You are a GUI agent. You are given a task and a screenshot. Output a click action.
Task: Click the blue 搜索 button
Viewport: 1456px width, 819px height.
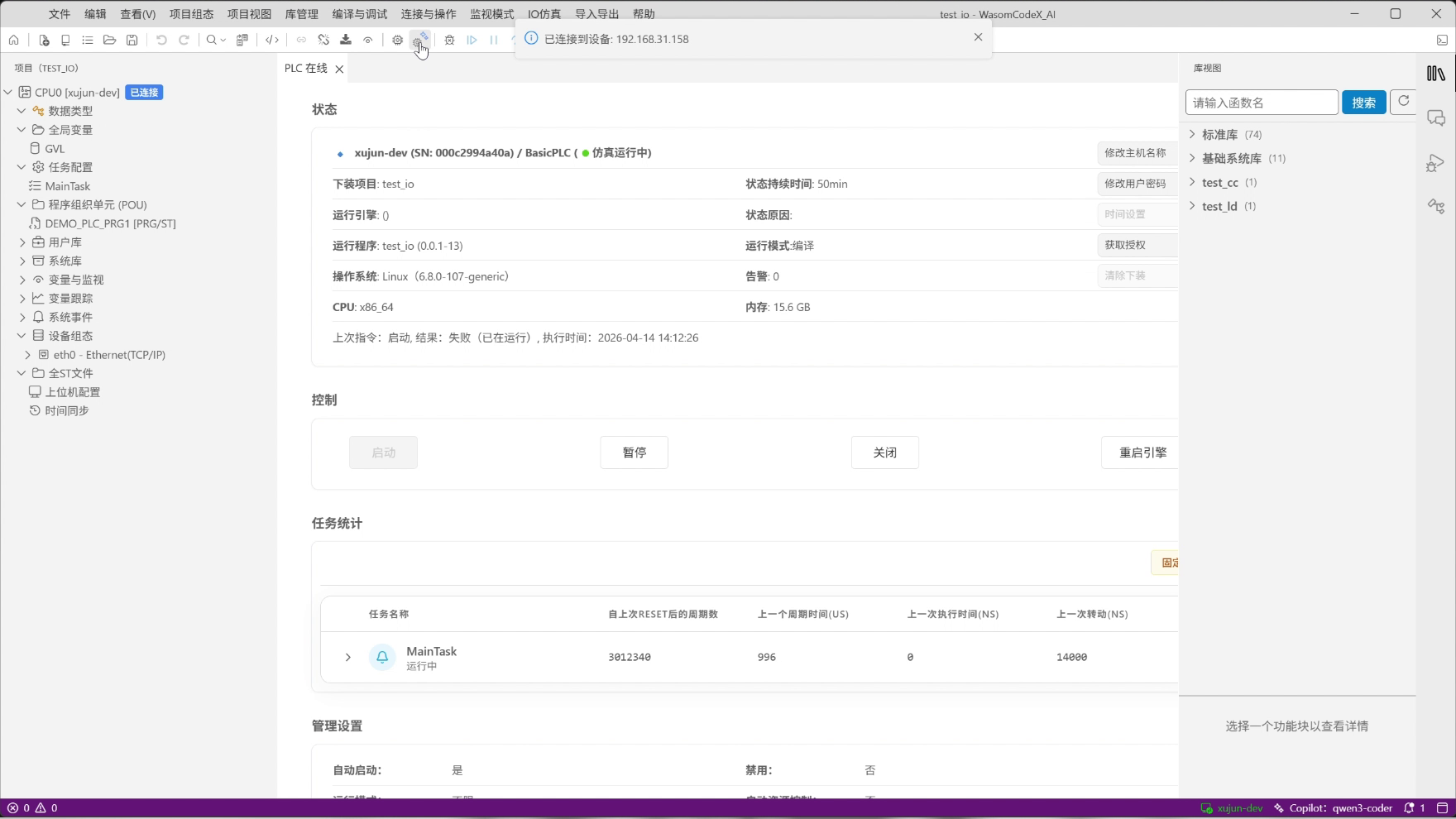(1364, 103)
